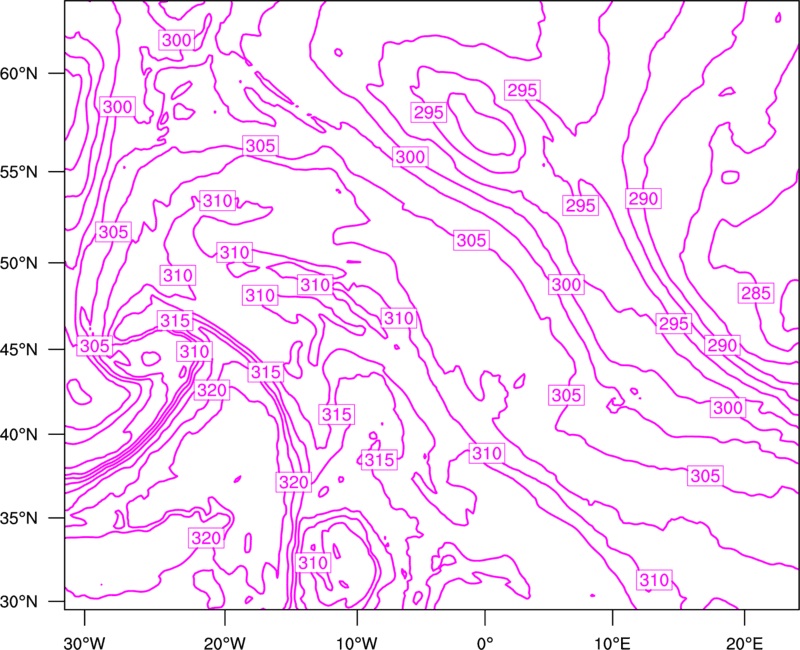Click the 10°E longitude axis label

(612, 643)
